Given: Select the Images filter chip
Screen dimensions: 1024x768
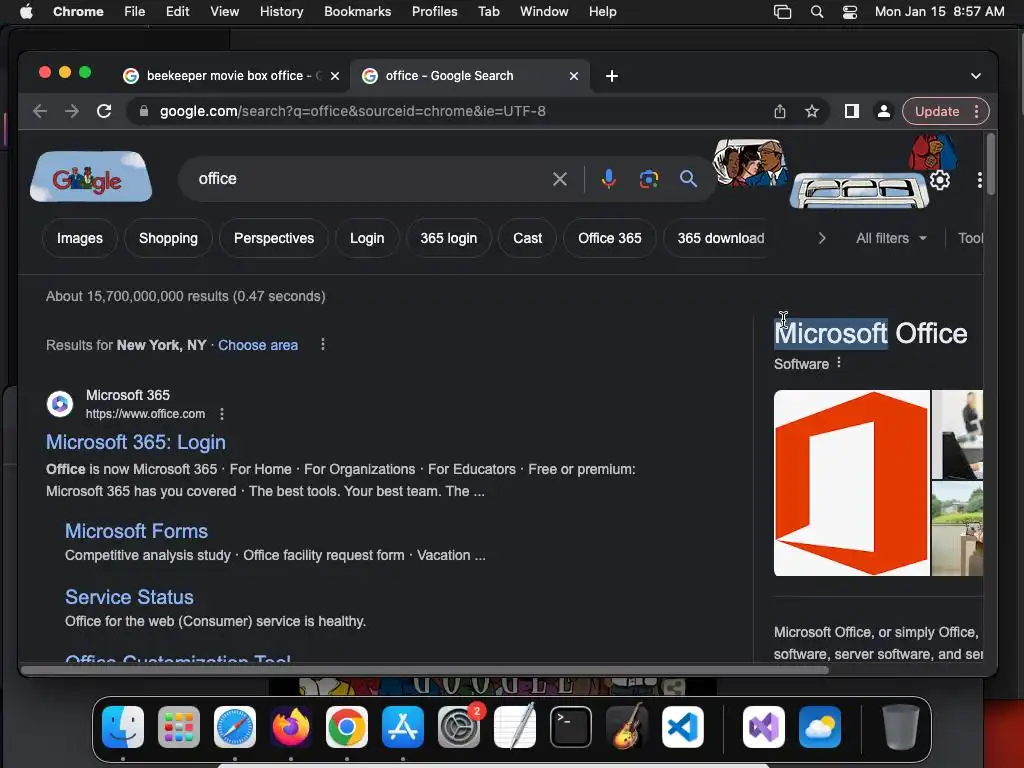Looking at the screenshot, I should 80,238.
